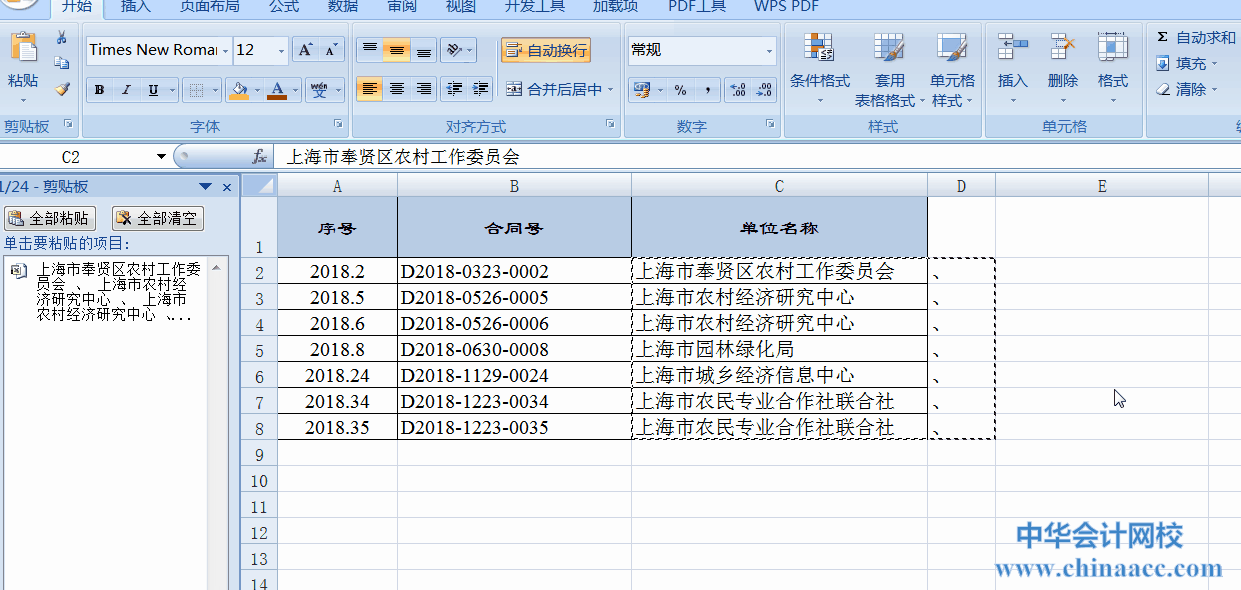Set middle vertical alignment
Viewport: 1241px width, 590px height.
pos(397,49)
